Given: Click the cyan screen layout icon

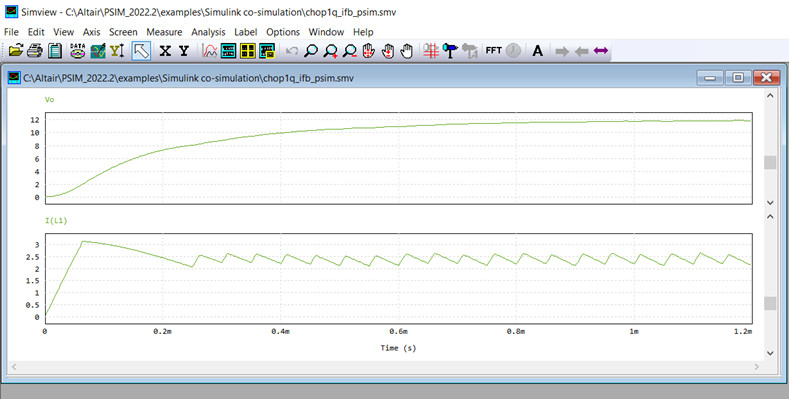Looking at the screenshot, I should click(228, 51).
